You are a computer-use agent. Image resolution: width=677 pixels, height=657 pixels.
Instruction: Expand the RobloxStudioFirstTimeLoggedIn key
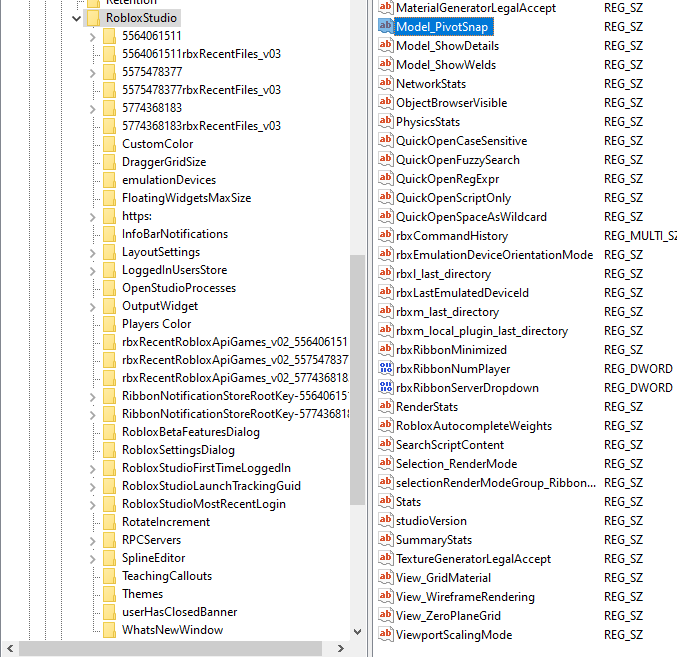coord(92,468)
